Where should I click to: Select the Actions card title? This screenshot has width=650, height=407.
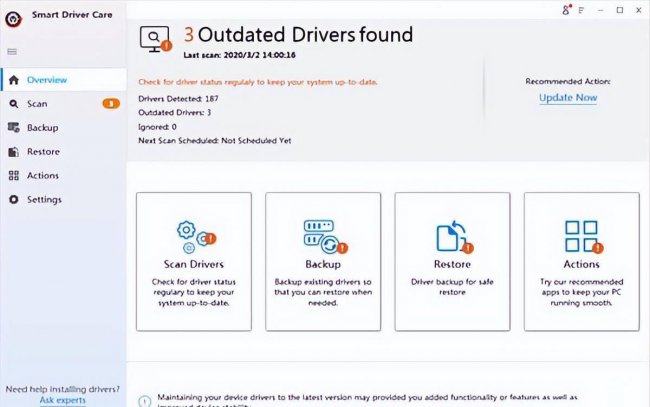[581, 264]
